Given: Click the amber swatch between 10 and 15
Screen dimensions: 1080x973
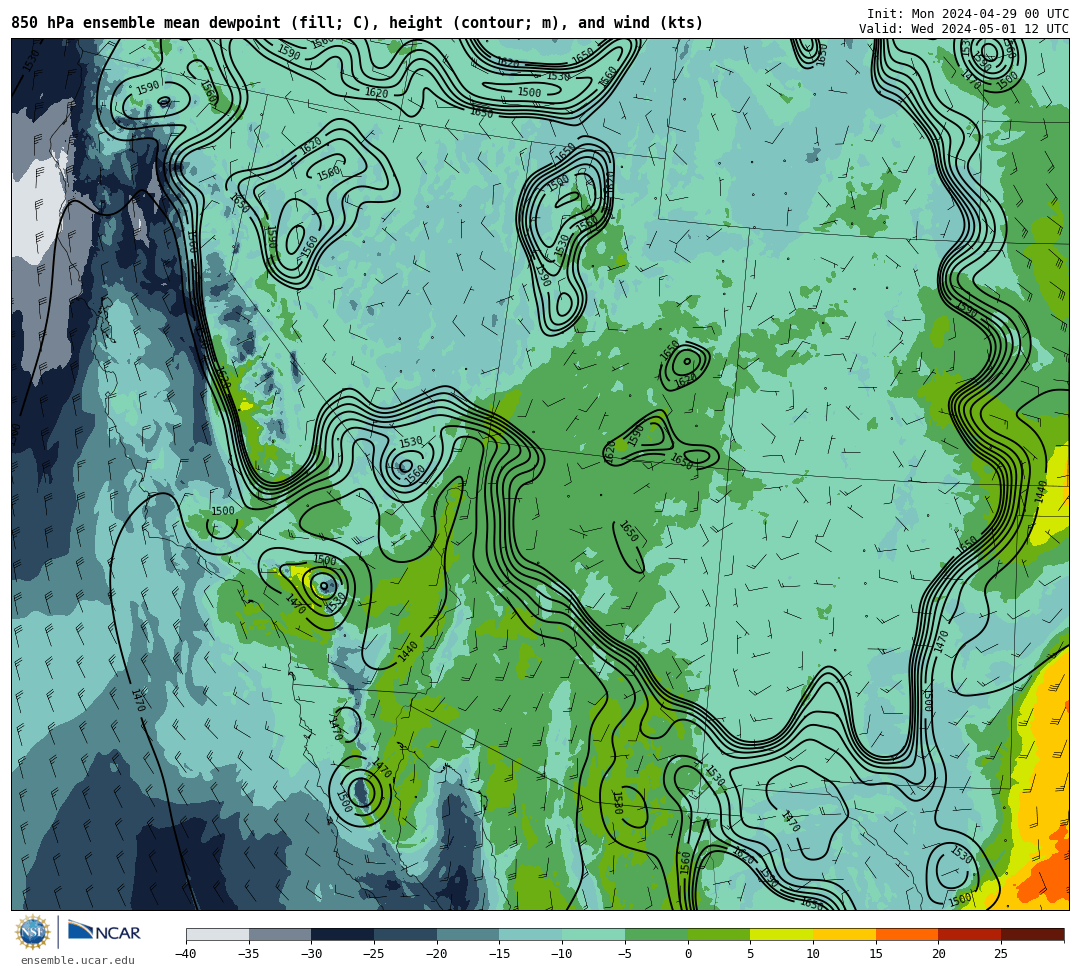Looking at the screenshot, I should (844, 934).
